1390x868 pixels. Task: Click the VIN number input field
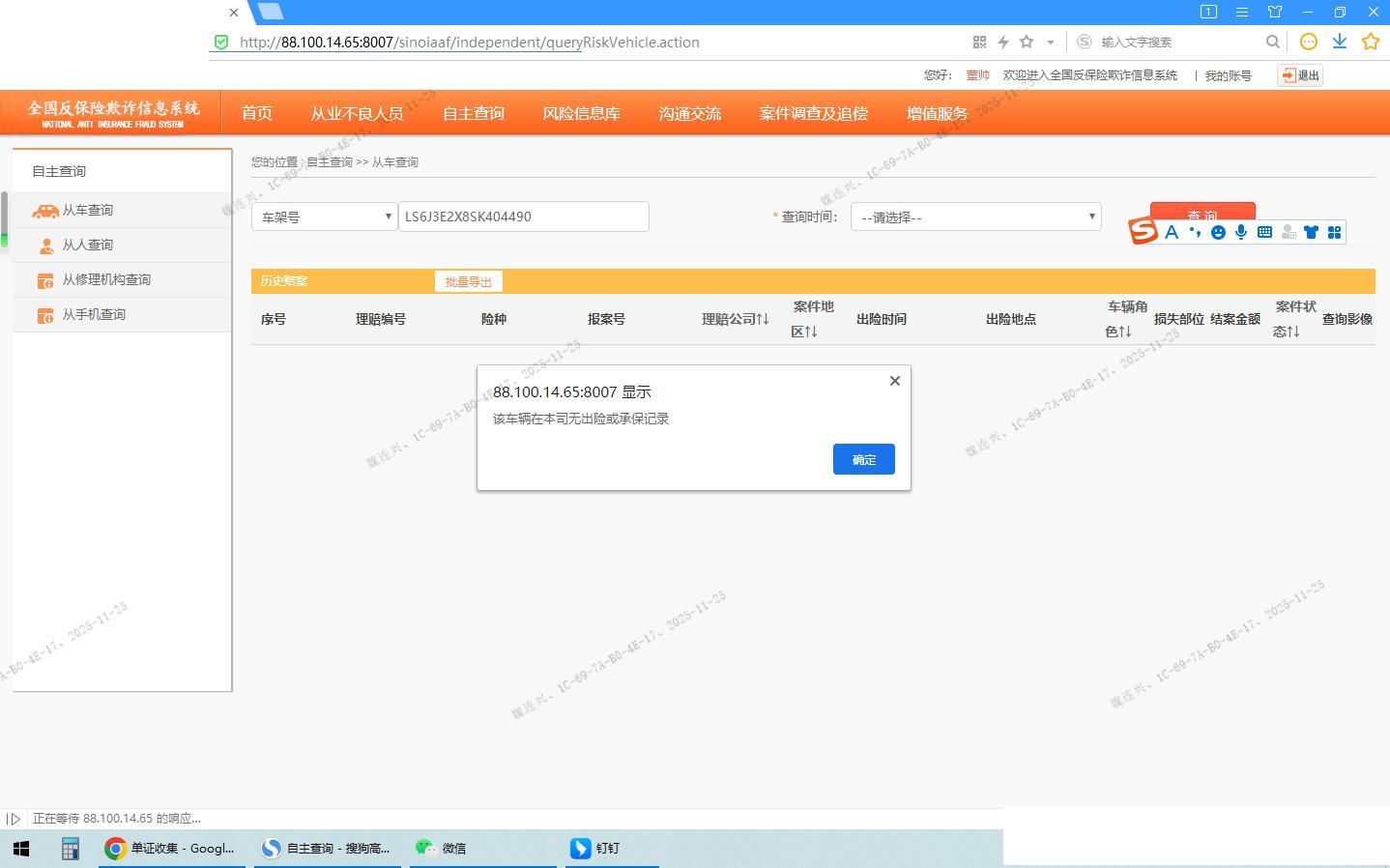coord(523,217)
